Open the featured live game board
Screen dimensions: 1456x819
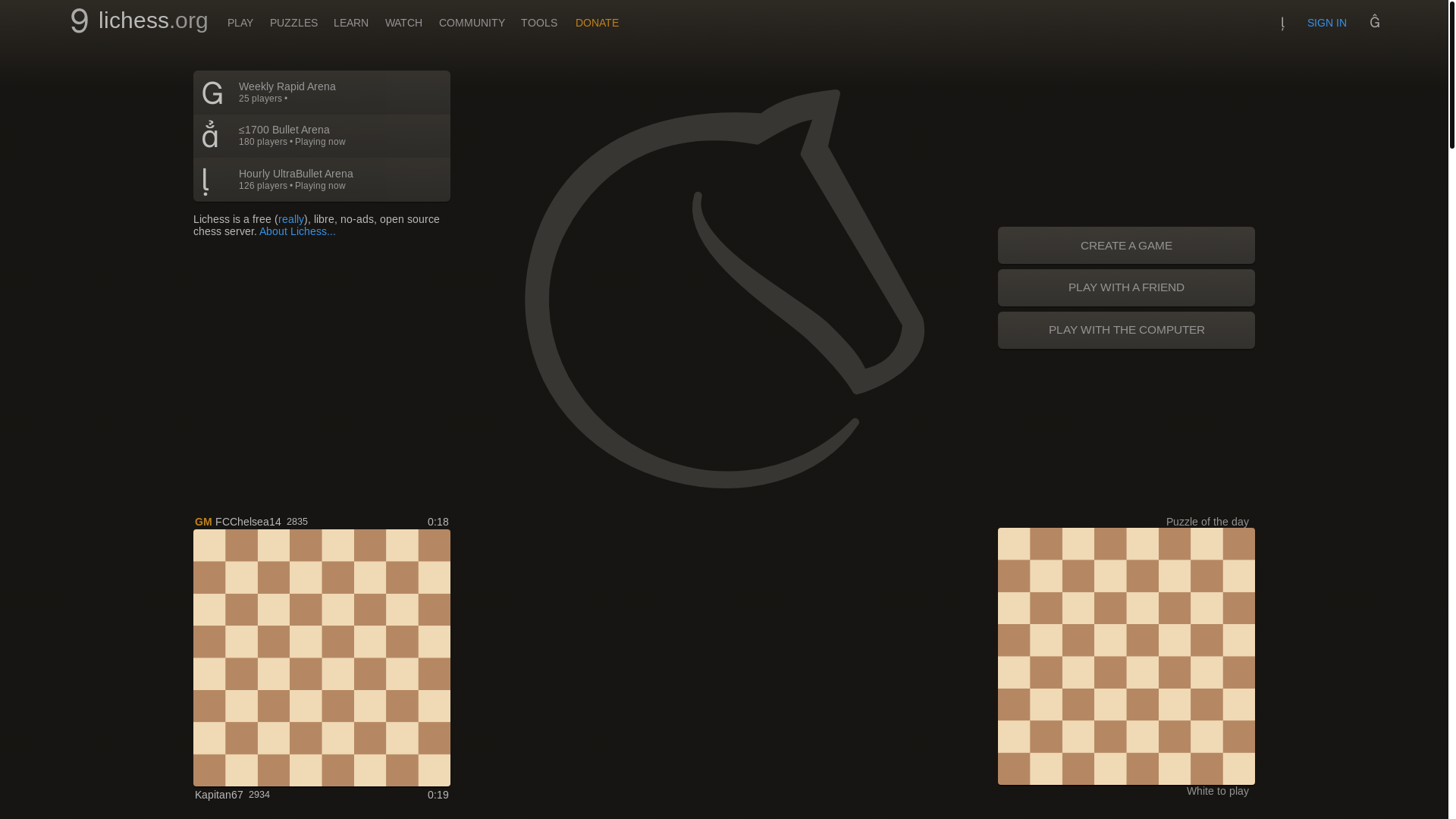point(322,657)
